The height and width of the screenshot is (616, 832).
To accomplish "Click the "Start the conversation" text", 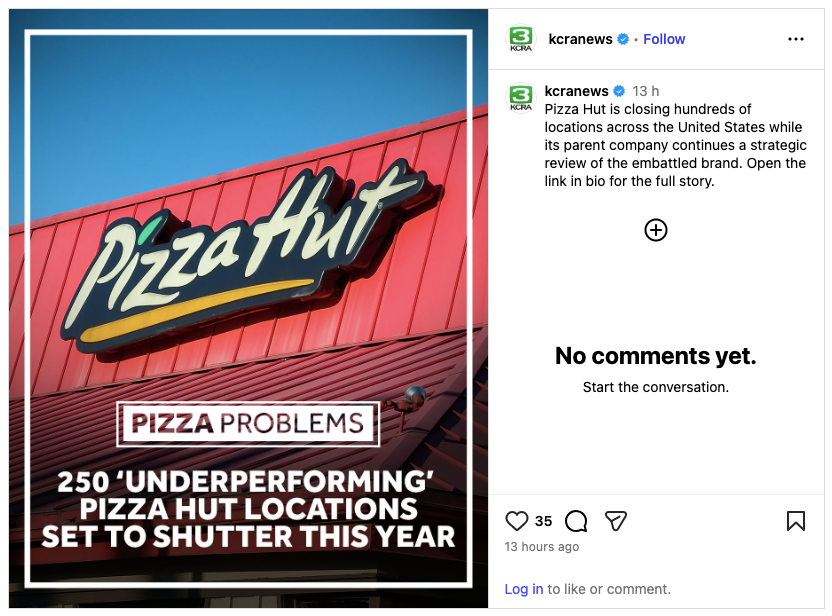I will point(656,387).
